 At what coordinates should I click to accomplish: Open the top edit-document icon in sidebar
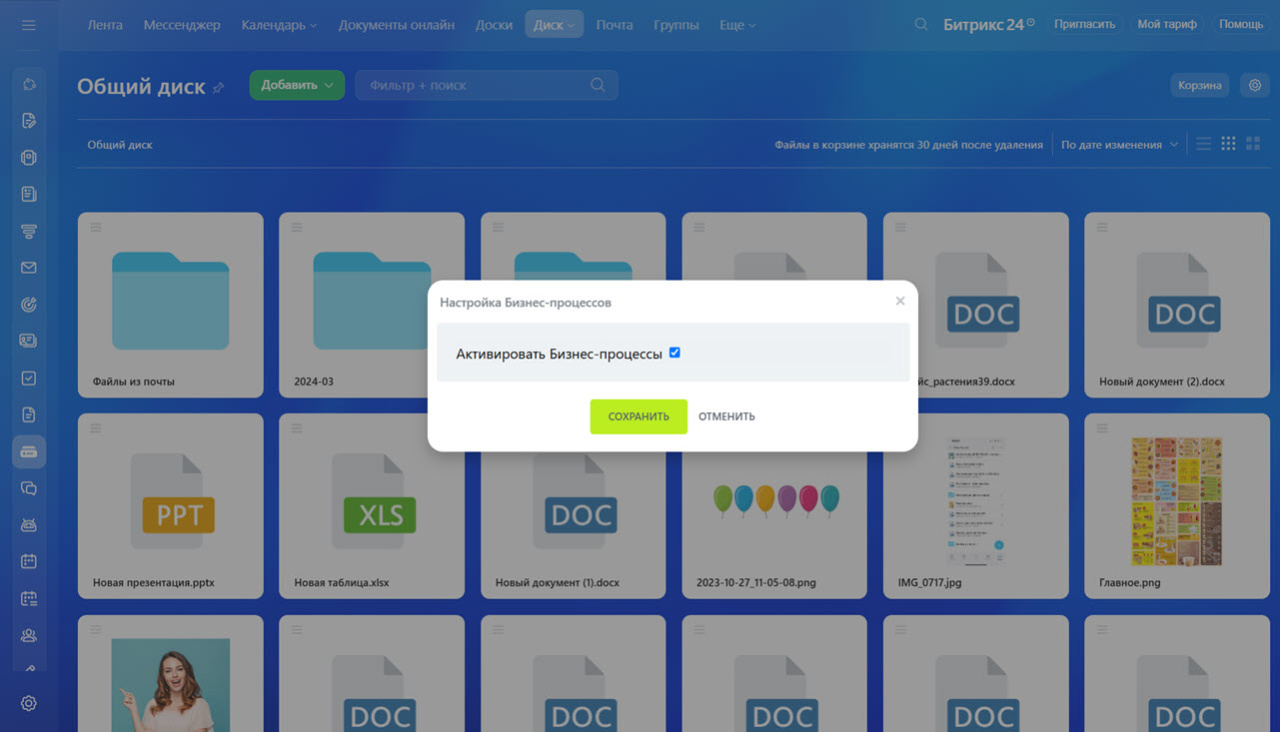coord(29,121)
